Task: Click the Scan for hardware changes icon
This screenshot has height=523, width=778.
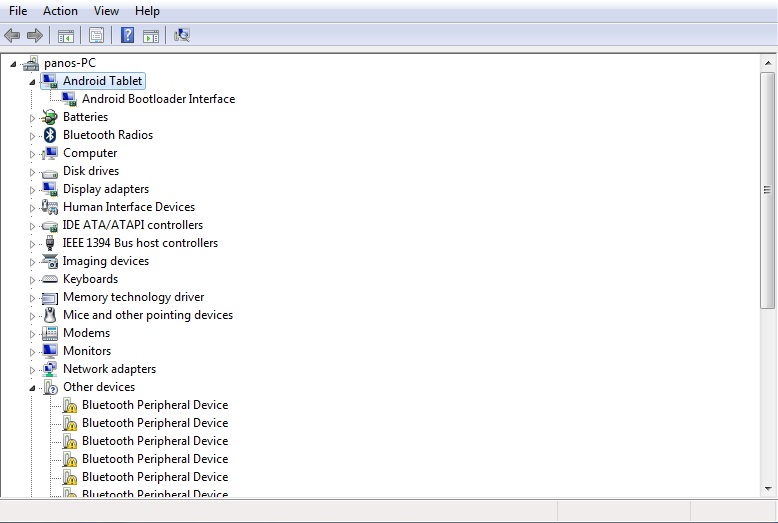Action: pyautogui.click(x=182, y=36)
